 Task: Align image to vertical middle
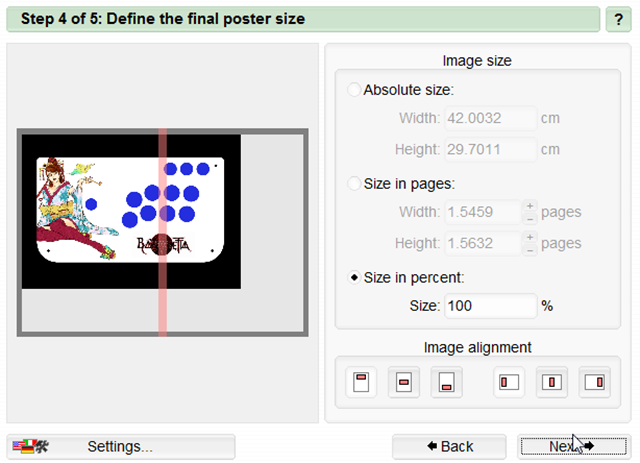tap(404, 382)
